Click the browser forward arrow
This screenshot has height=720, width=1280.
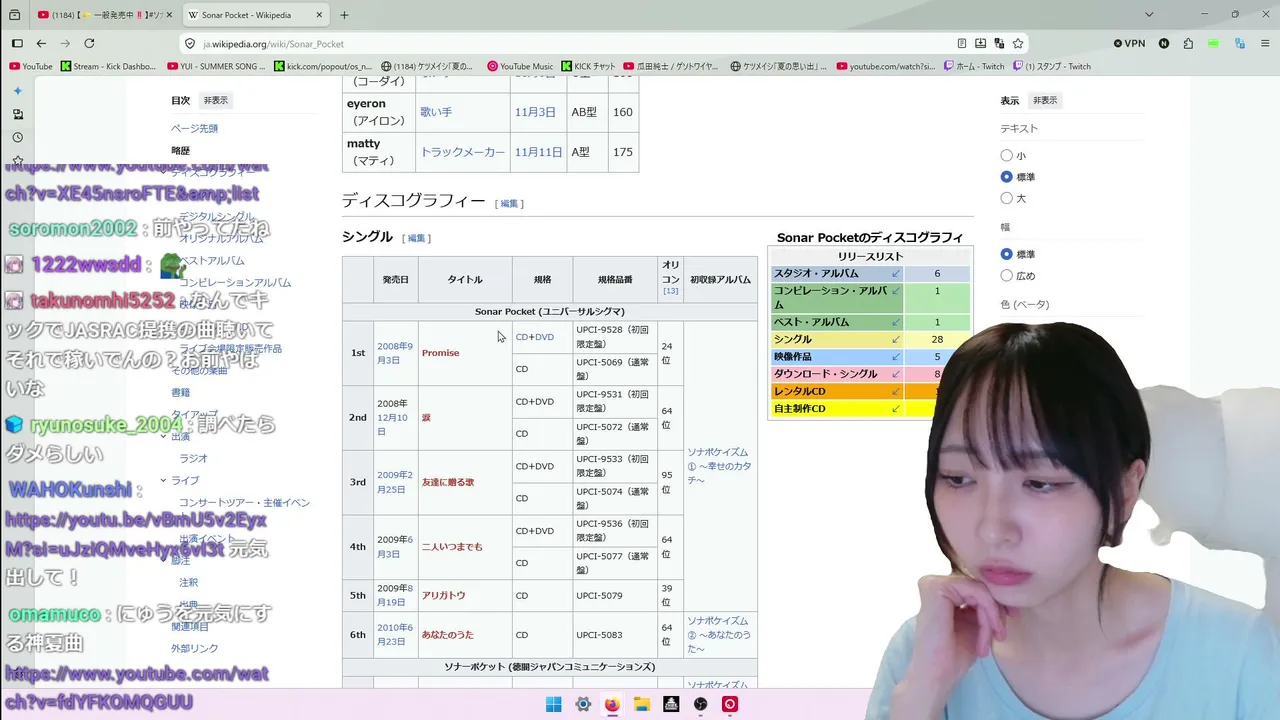(x=65, y=43)
